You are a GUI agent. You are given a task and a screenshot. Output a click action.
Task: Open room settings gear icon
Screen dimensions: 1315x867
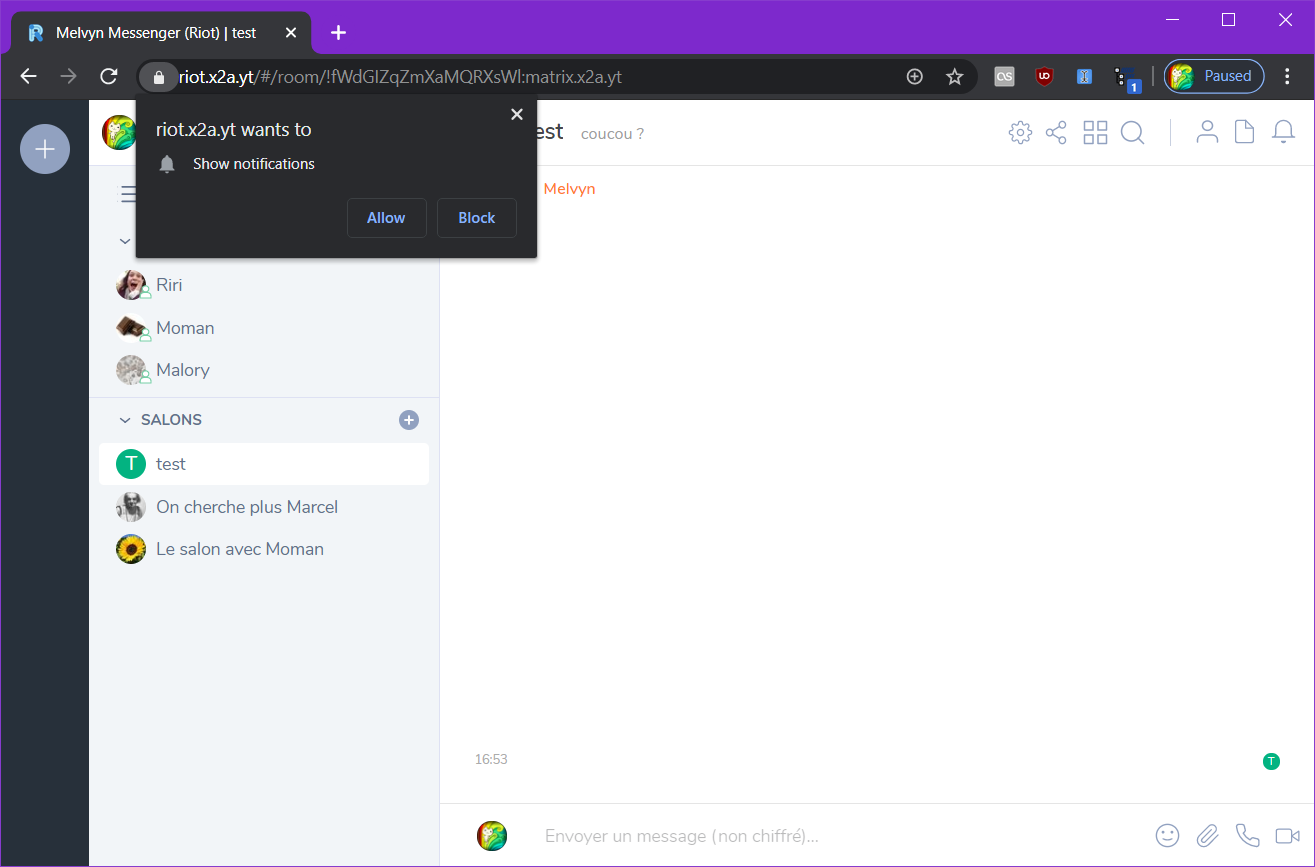(x=1020, y=133)
